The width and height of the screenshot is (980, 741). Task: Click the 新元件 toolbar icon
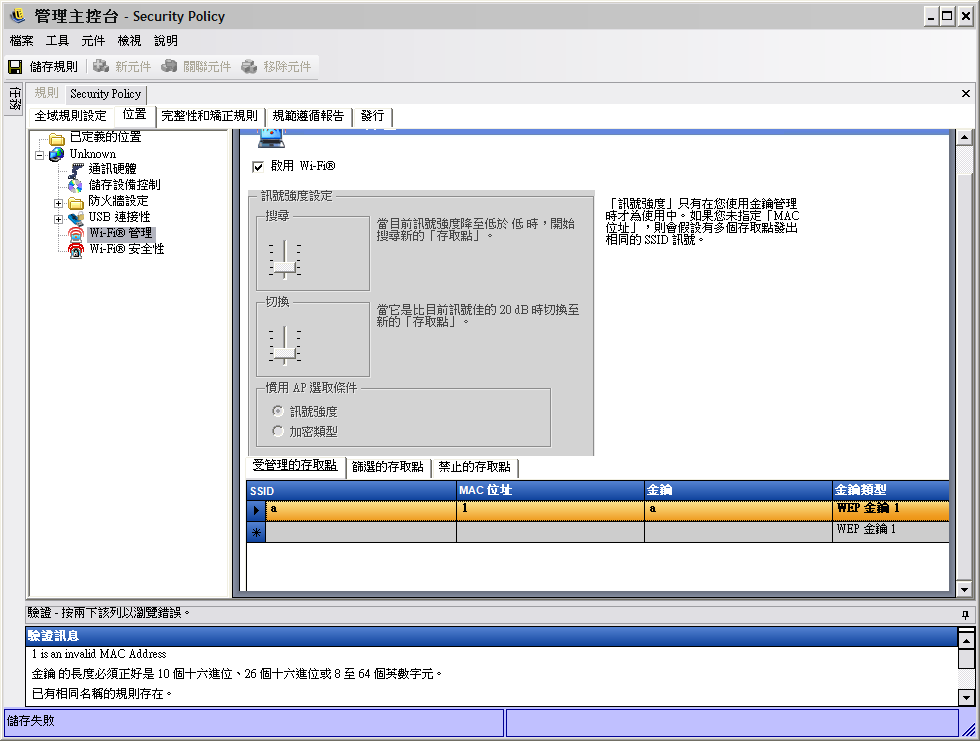pyautogui.click(x=101, y=66)
